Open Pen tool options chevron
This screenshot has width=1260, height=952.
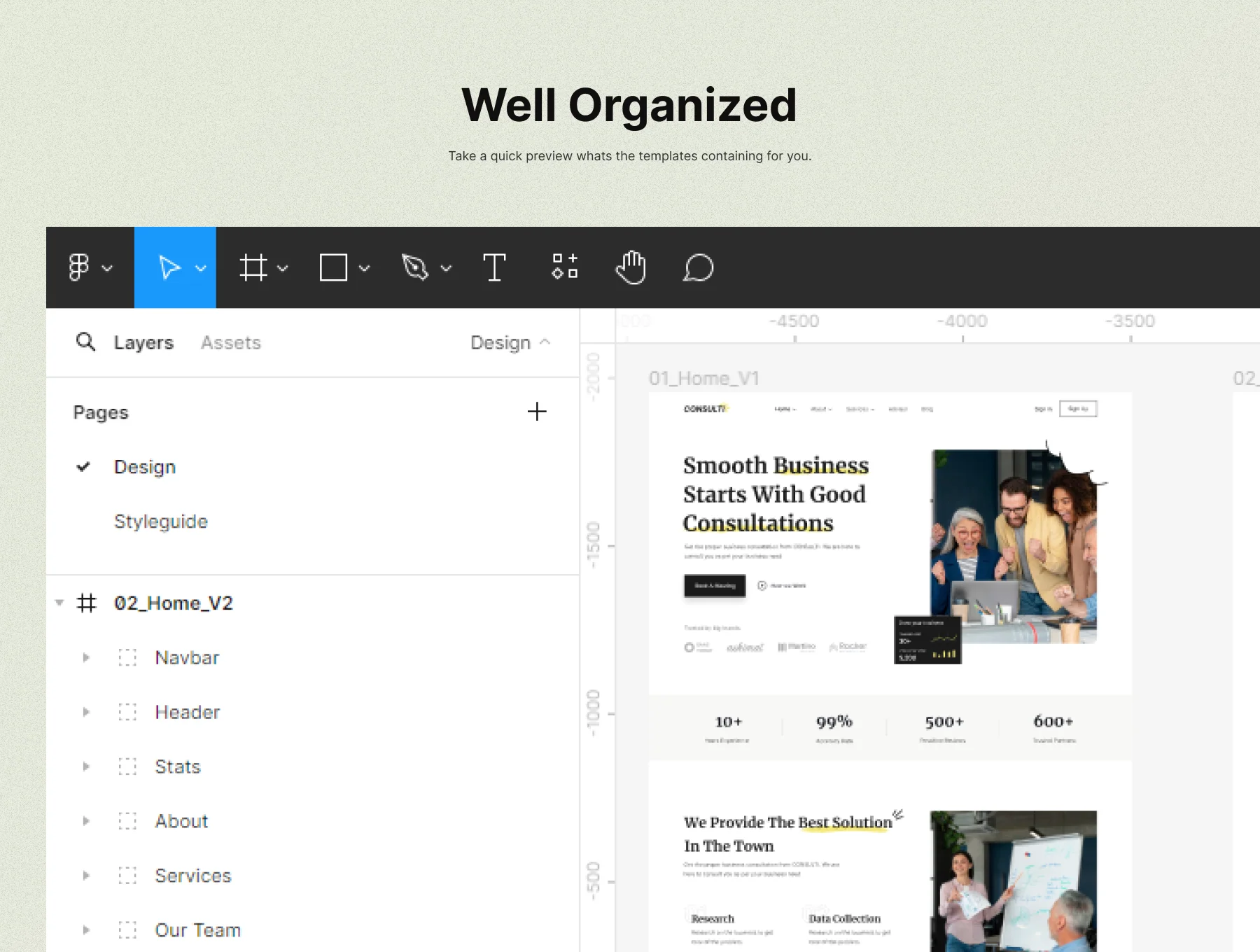446,268
